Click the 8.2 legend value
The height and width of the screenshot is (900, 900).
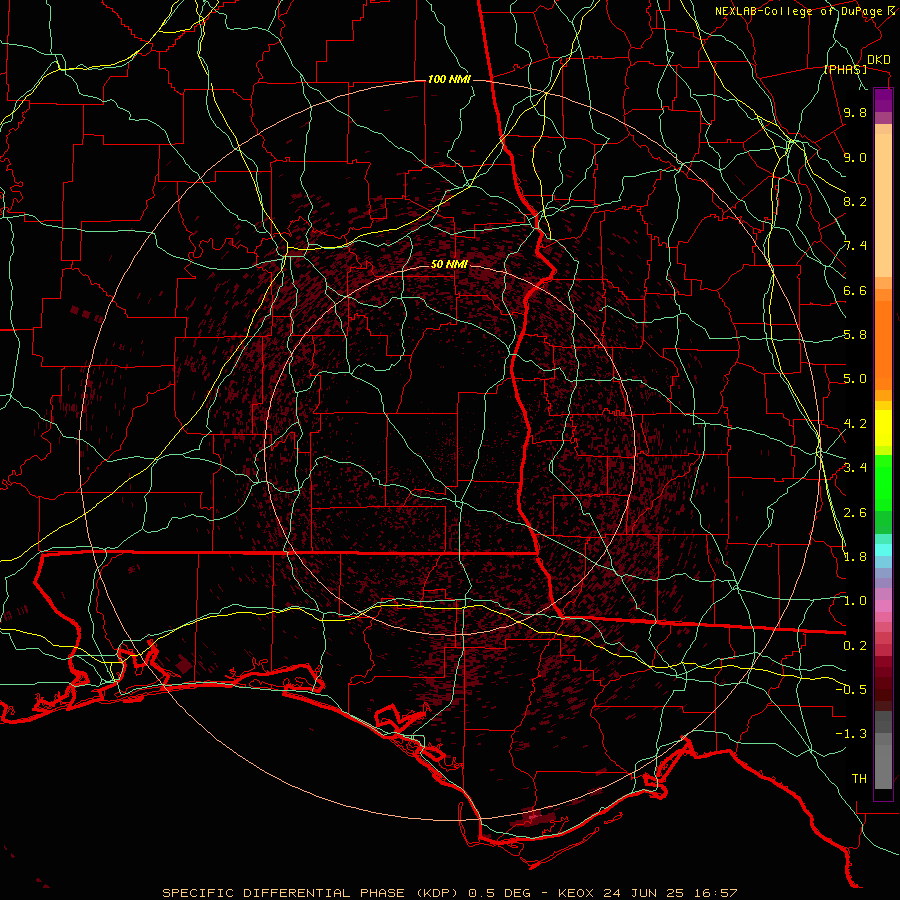[x=855, y=202]
